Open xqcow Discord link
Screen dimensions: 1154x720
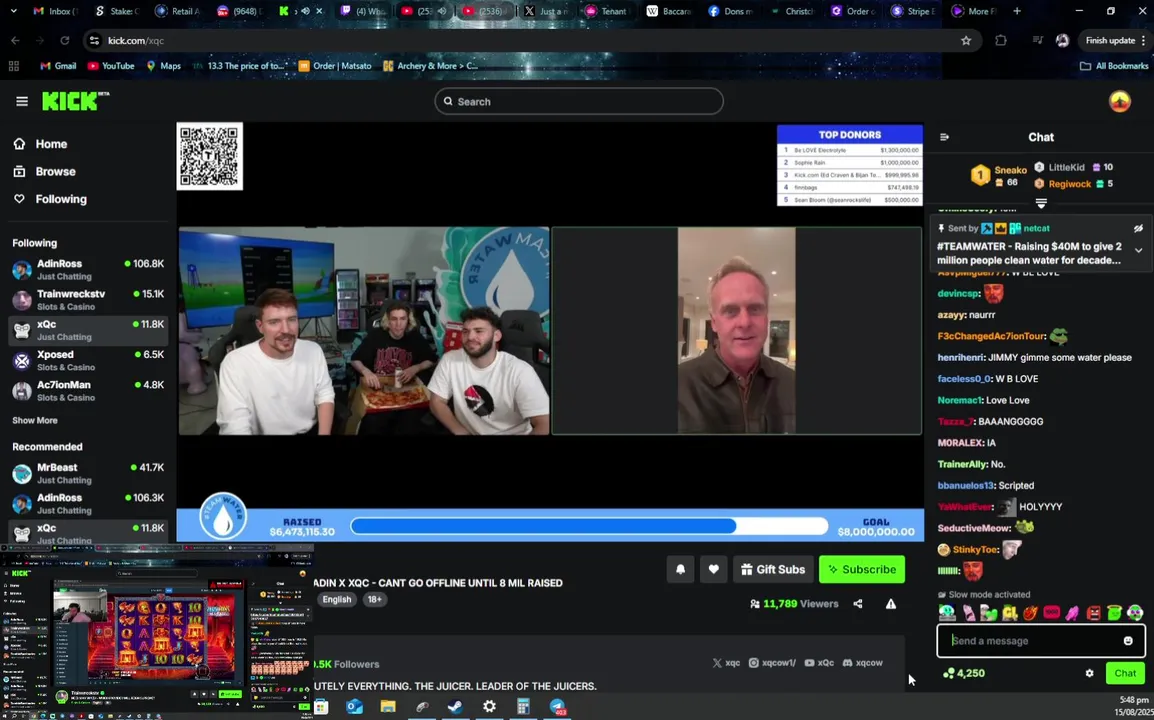(x=862, y=663)
